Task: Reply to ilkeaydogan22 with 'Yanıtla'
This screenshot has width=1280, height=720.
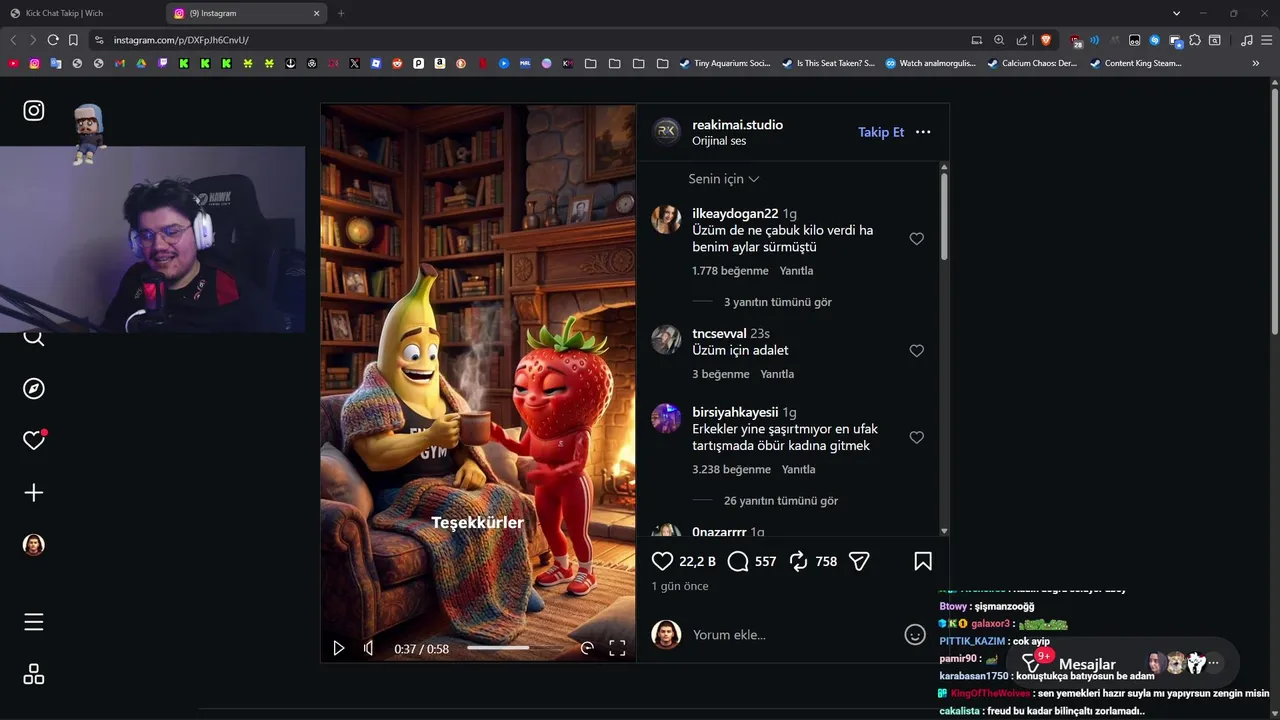Action: coord(796,271)
